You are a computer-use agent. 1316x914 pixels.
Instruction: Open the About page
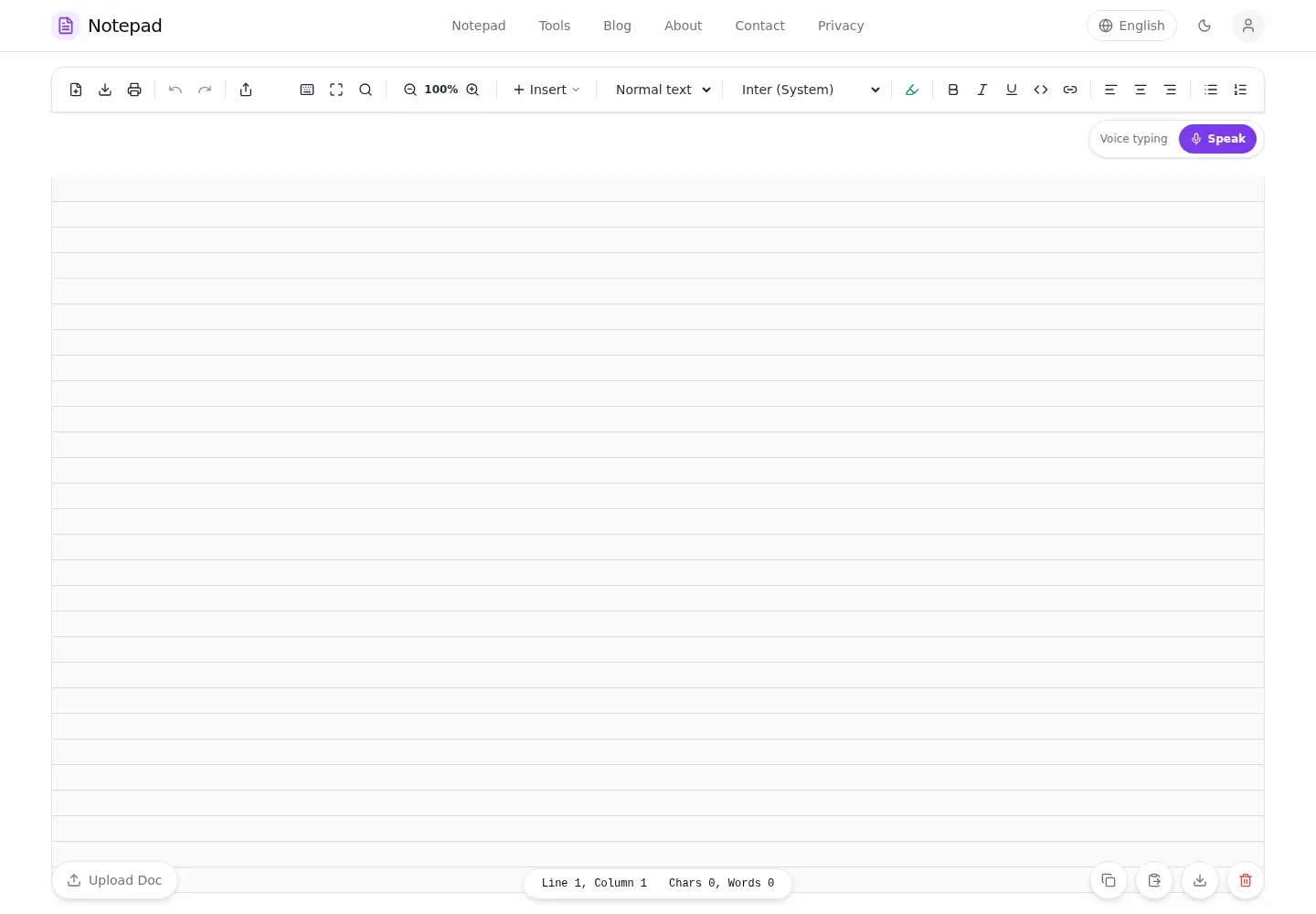click(683, 26)
